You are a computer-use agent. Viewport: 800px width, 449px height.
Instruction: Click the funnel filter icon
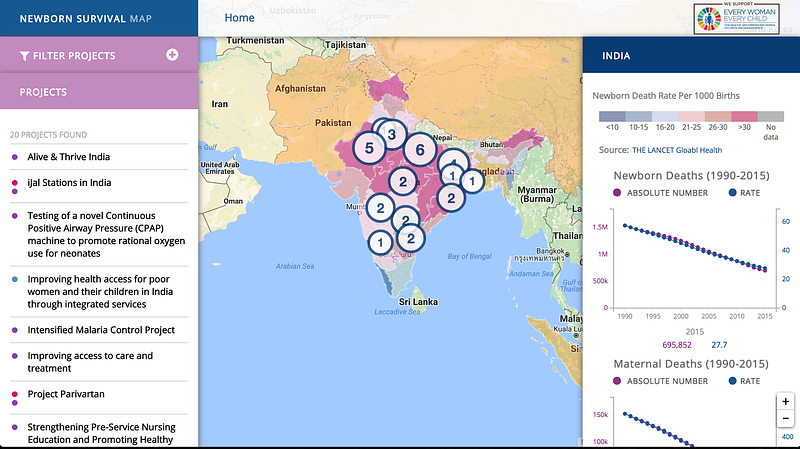click(x=24, y=56)
